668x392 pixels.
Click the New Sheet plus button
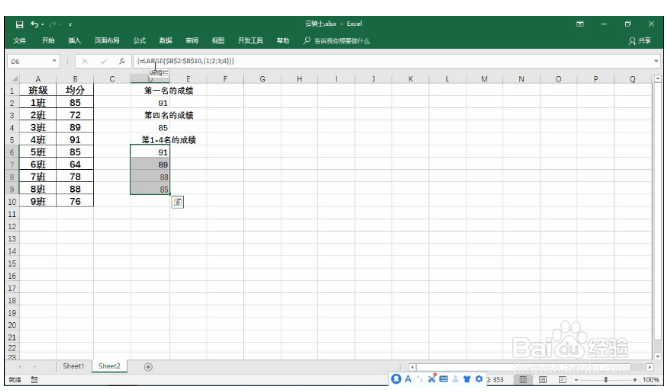click(148, 367)
